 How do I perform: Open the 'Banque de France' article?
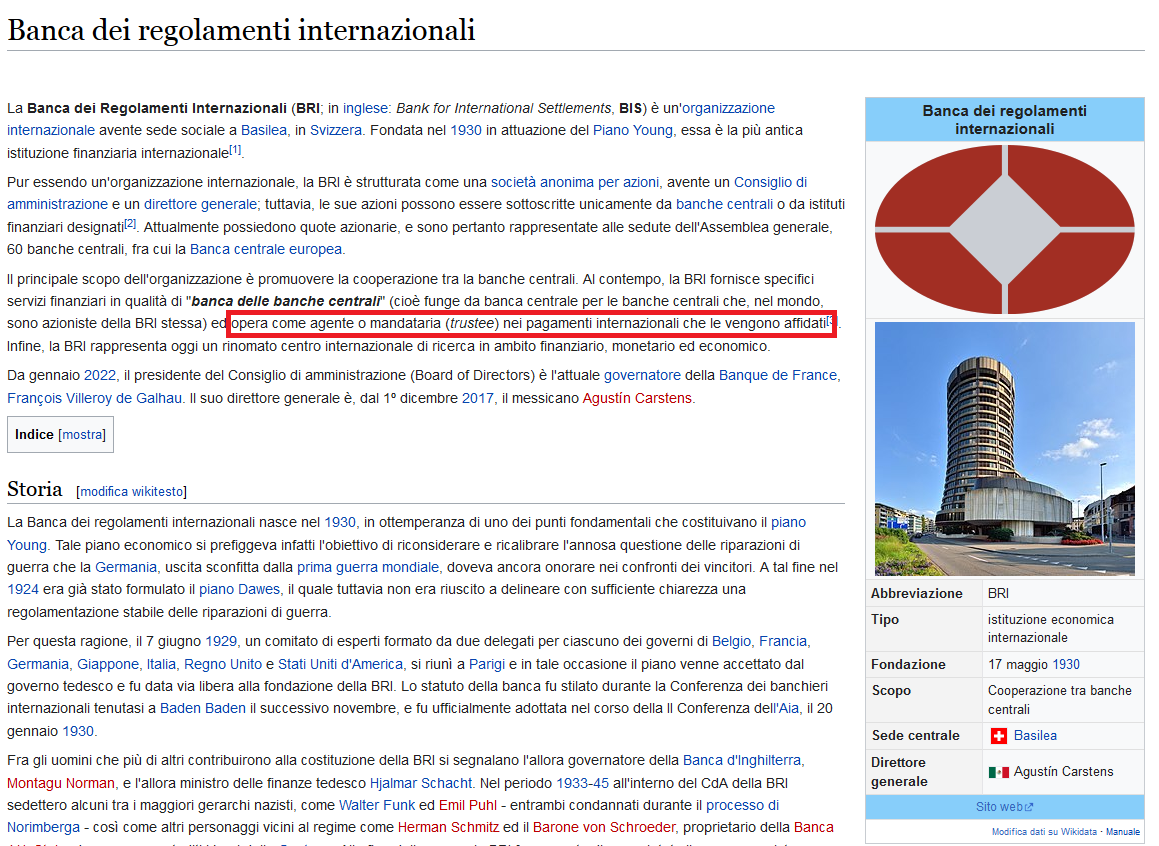tap(778, 375)
